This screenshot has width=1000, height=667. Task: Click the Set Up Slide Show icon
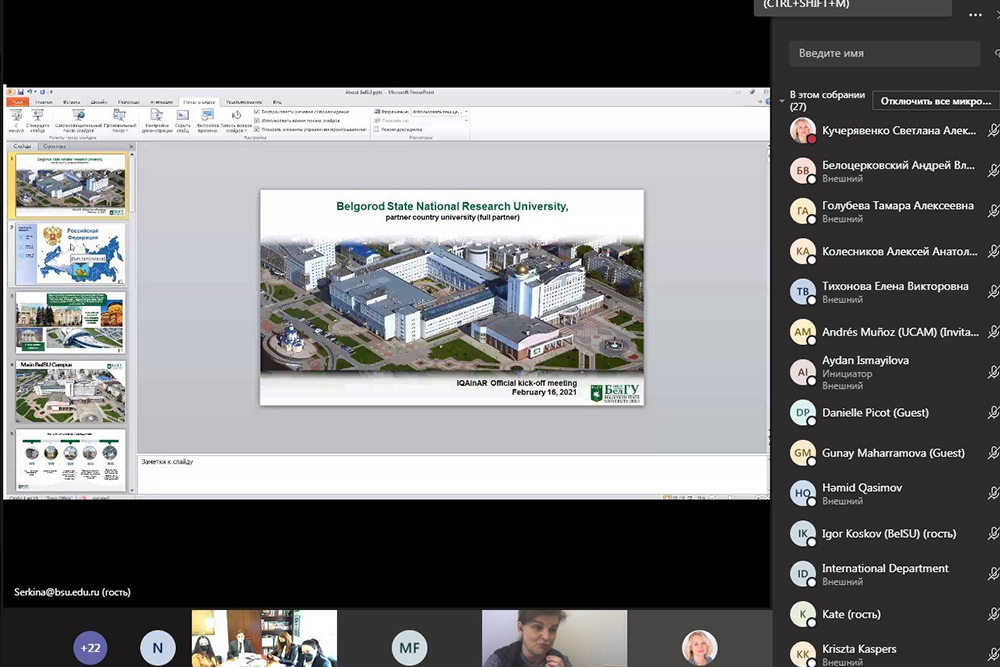coord(156,117)
